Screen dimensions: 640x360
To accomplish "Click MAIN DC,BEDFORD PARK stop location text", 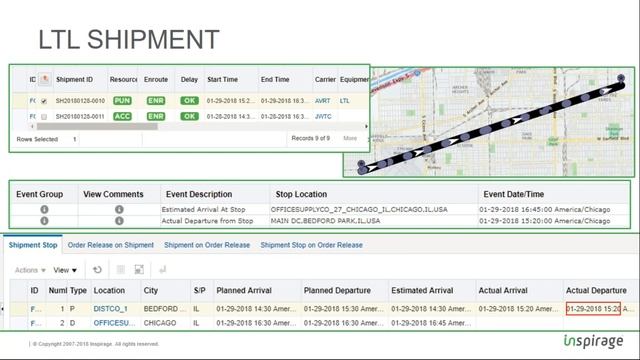I will click(325, 221).
